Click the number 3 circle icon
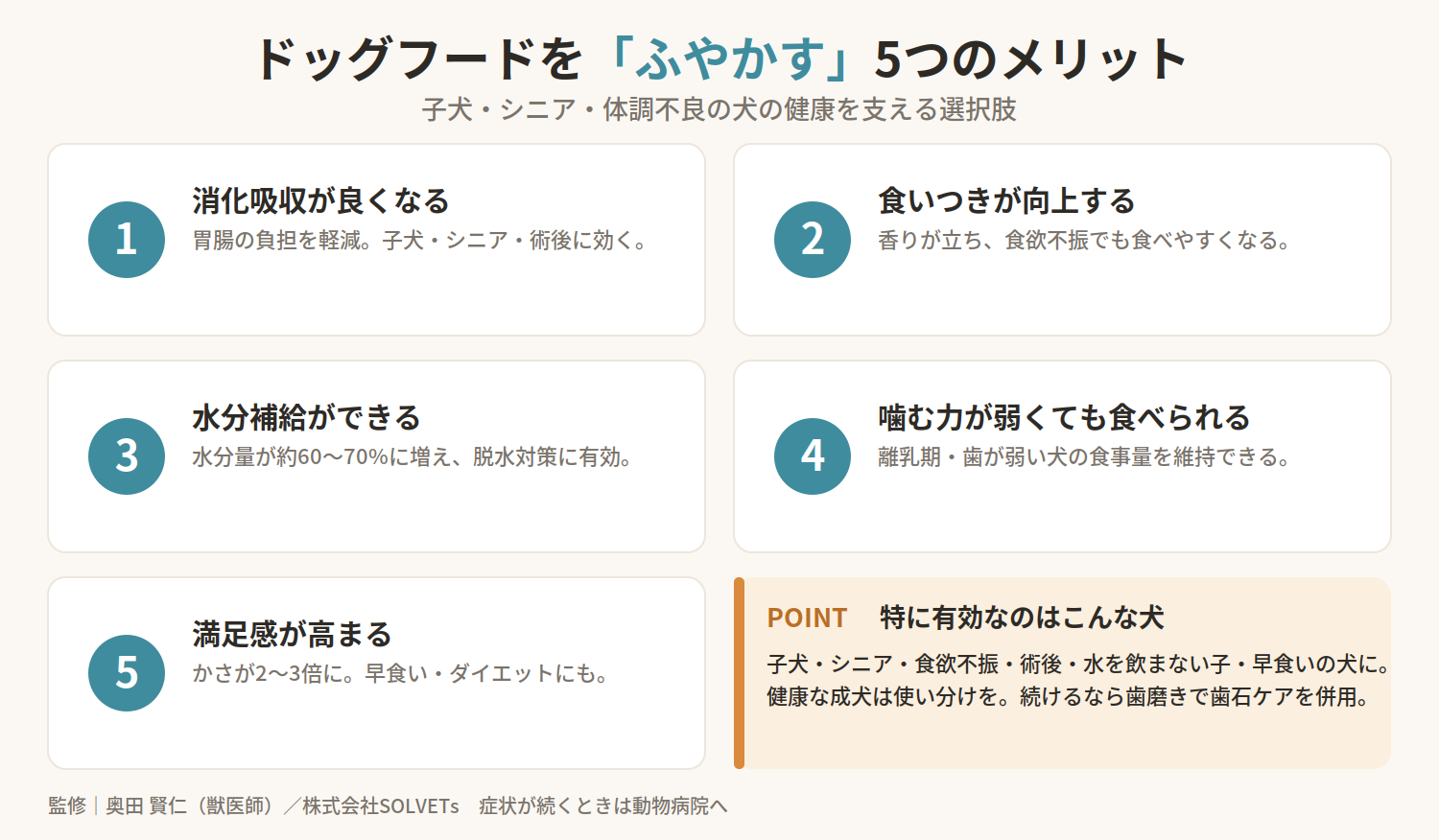This screenshot has width=1439, height=840. click(x=127, y=456)
